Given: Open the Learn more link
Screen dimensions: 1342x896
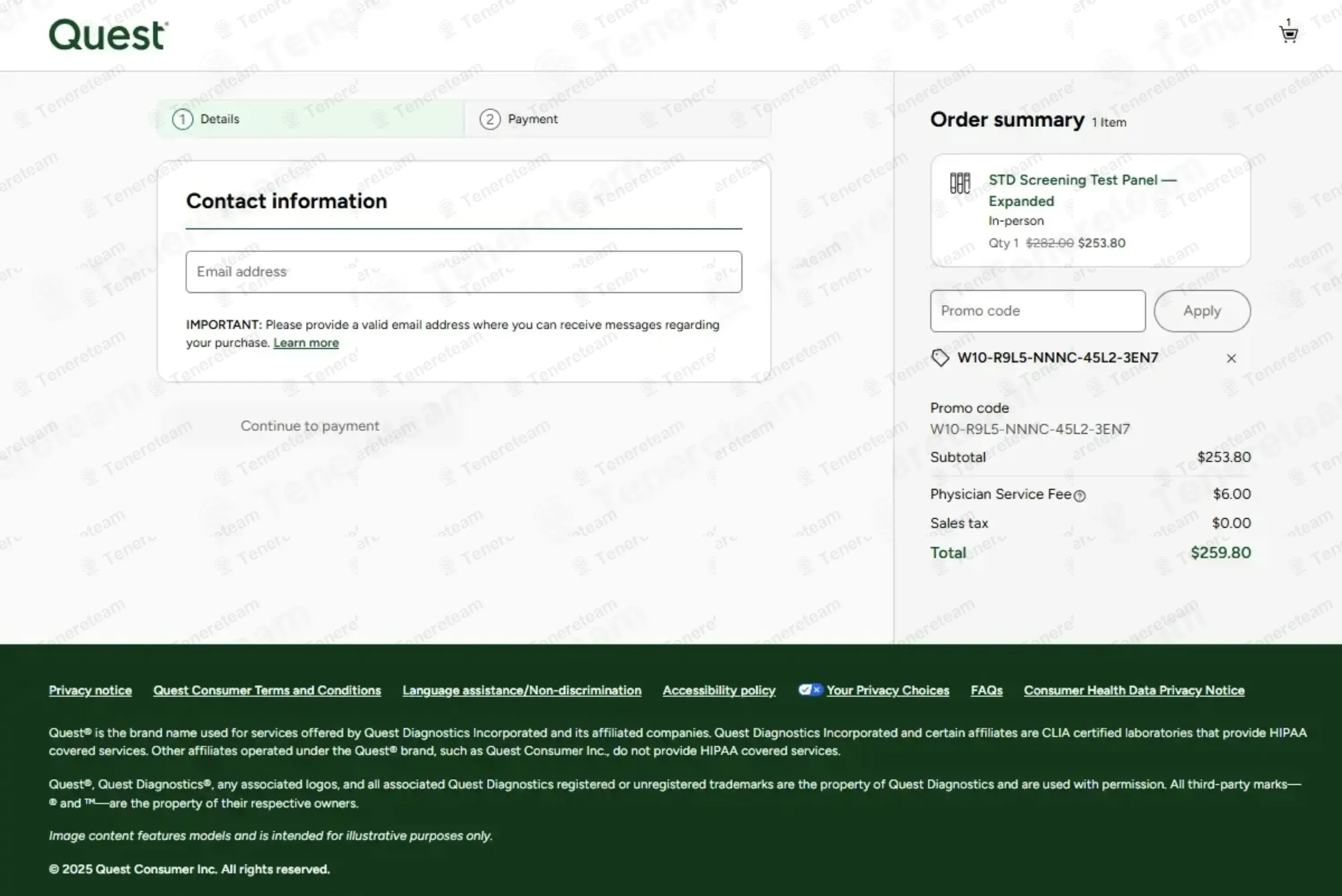Looking at the screenshot, I should [306, 343].
